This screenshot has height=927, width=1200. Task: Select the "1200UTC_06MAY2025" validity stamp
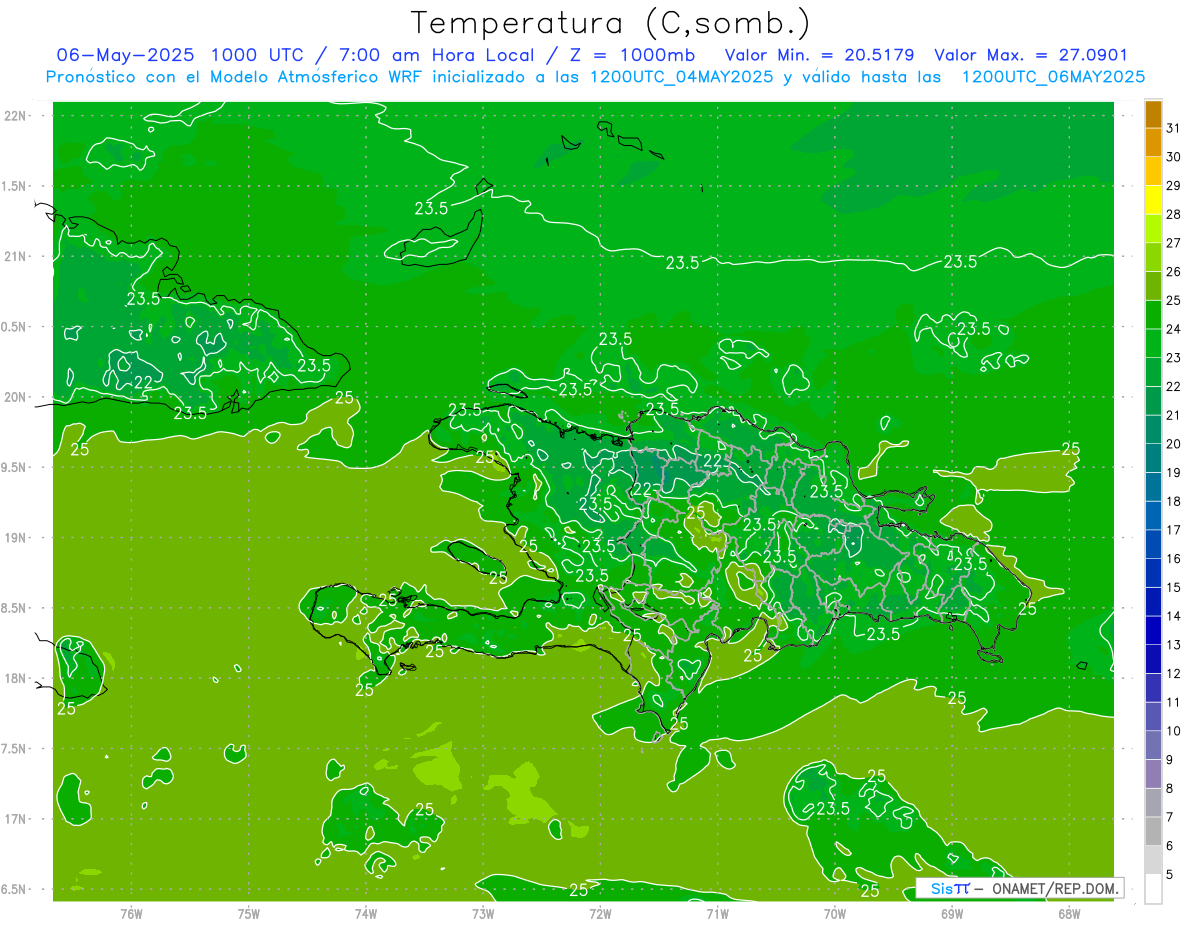[1054, 77]
